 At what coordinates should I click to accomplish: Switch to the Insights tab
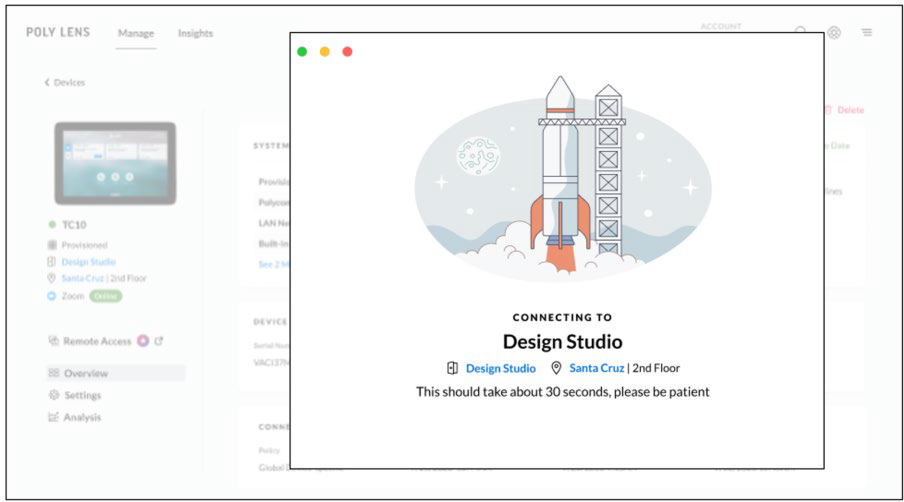point(195,33)
